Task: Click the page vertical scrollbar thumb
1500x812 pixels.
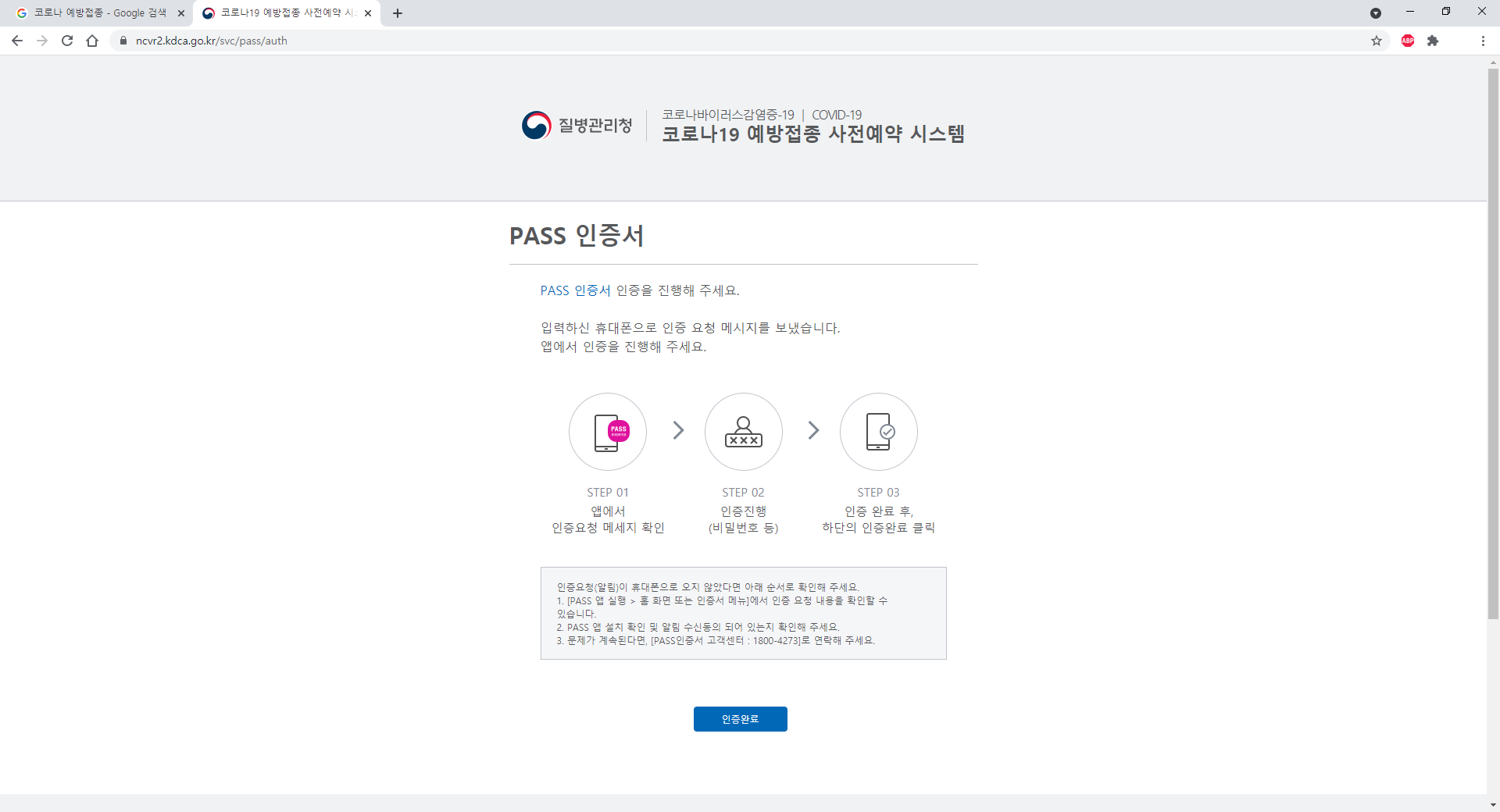Action: [1493, 344]
